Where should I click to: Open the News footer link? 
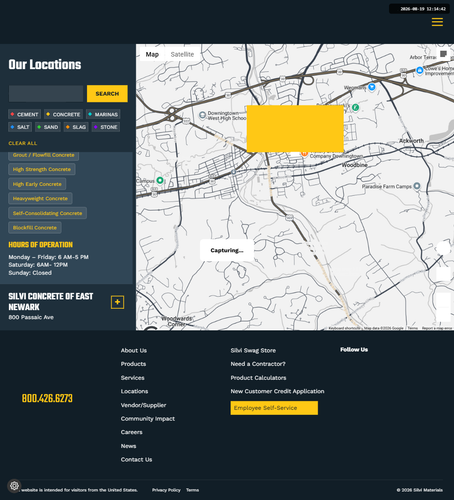coord(128,446)
